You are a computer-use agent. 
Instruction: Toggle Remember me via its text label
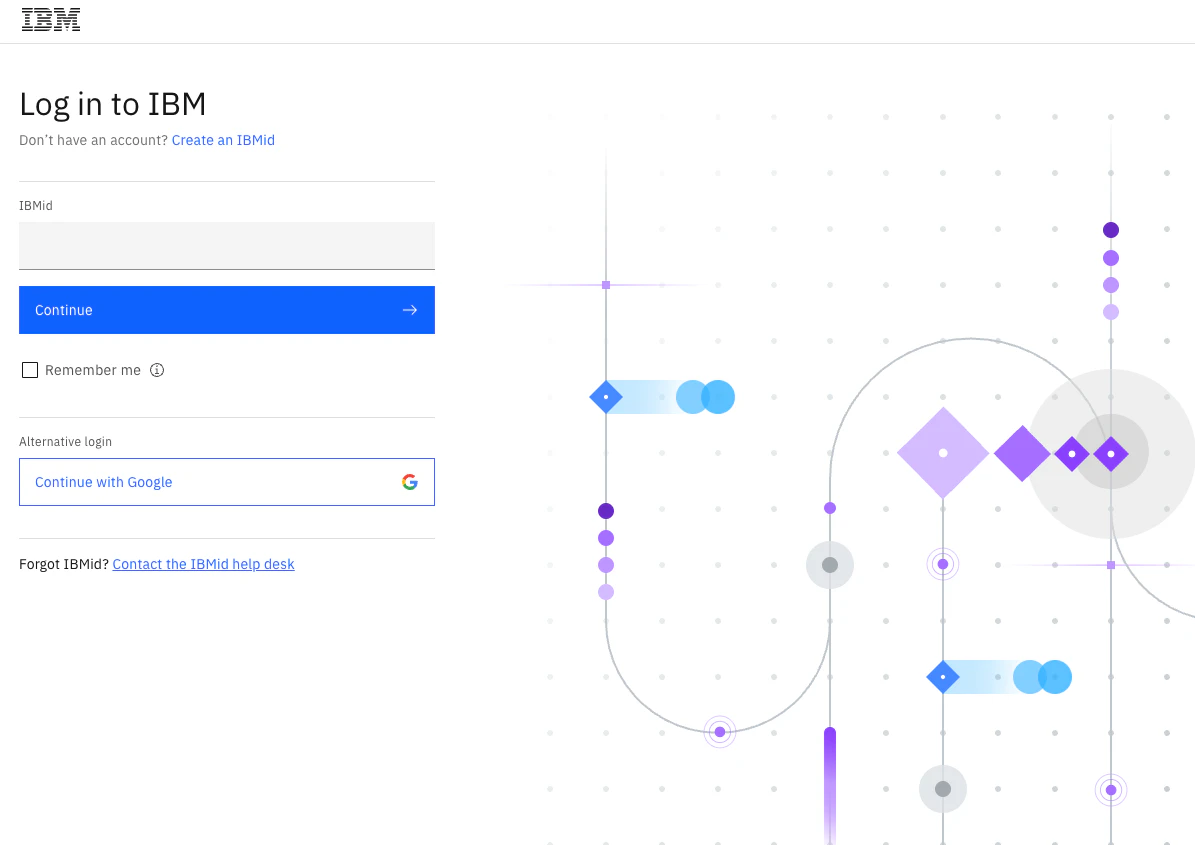[x=93, y=370]
